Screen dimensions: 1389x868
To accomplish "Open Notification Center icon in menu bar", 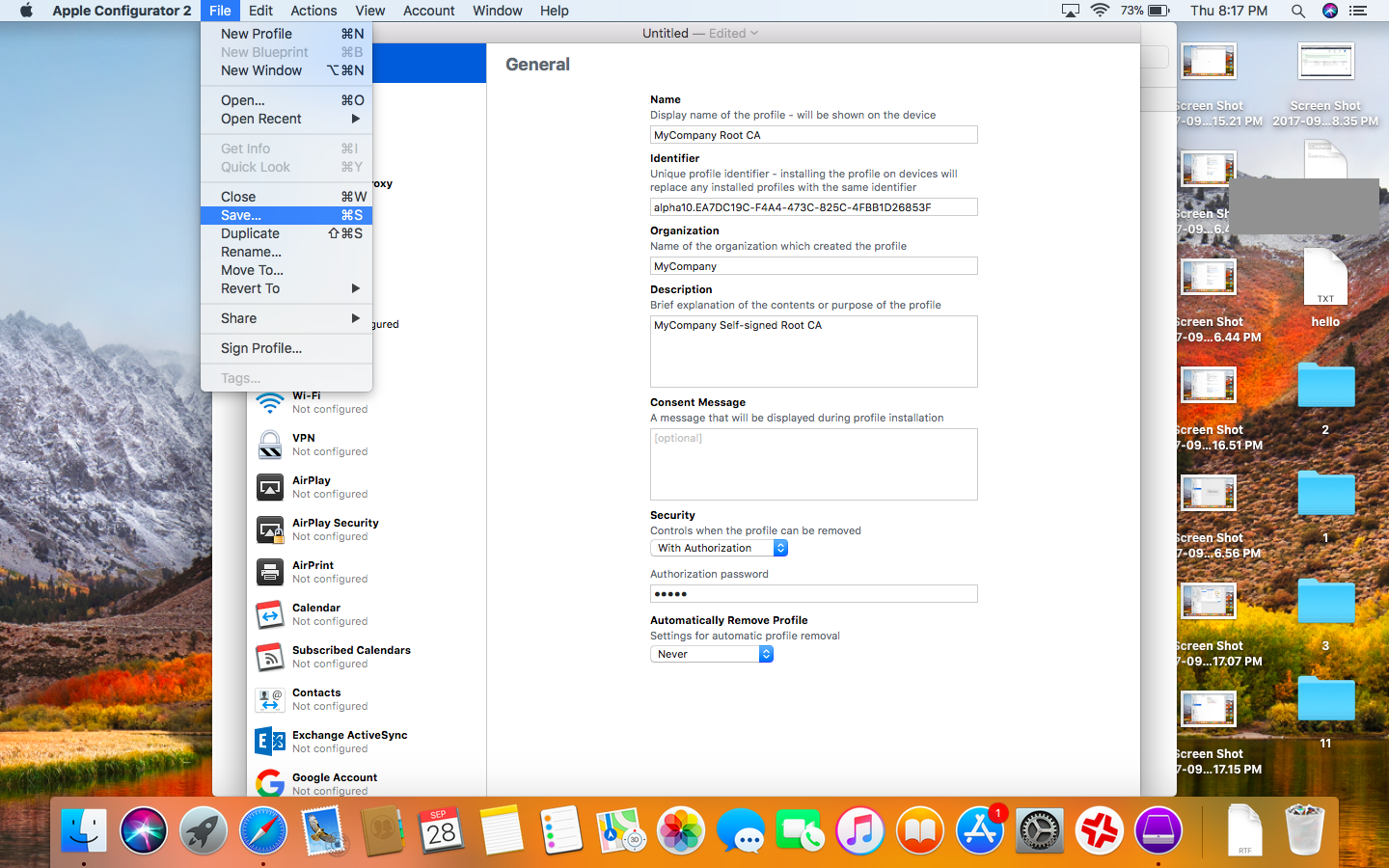I will pos(1358,11).
